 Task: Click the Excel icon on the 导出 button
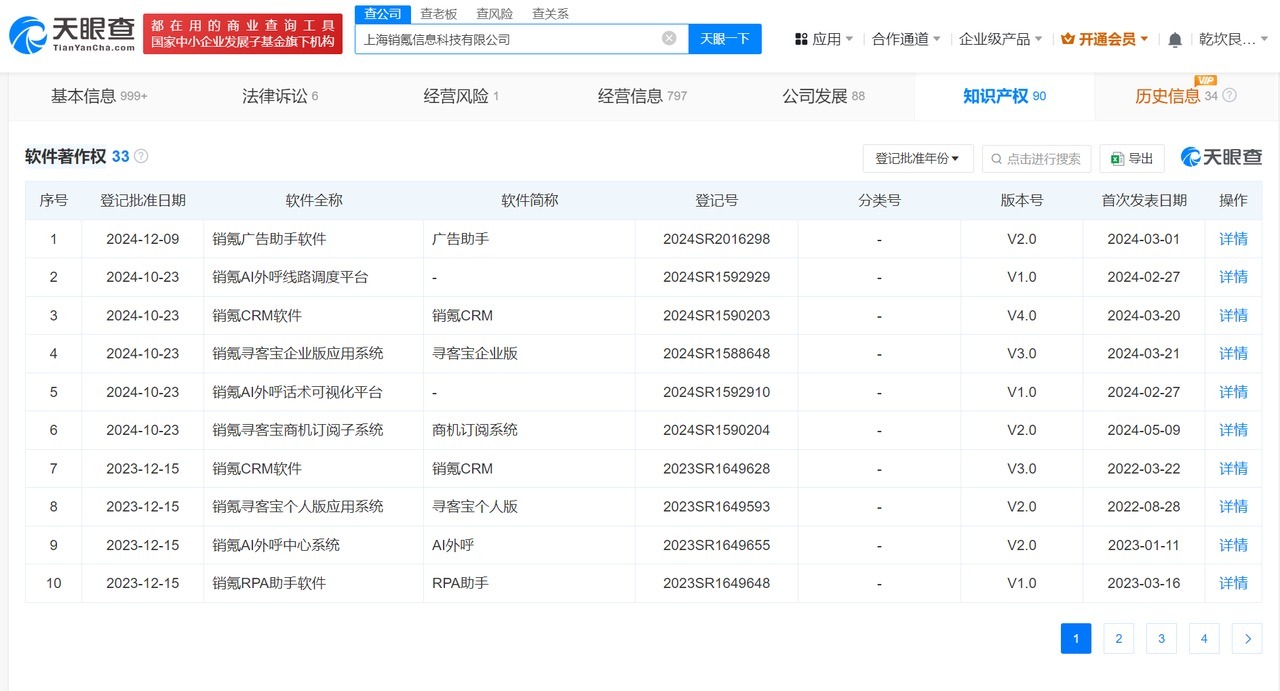[1117, 157]
